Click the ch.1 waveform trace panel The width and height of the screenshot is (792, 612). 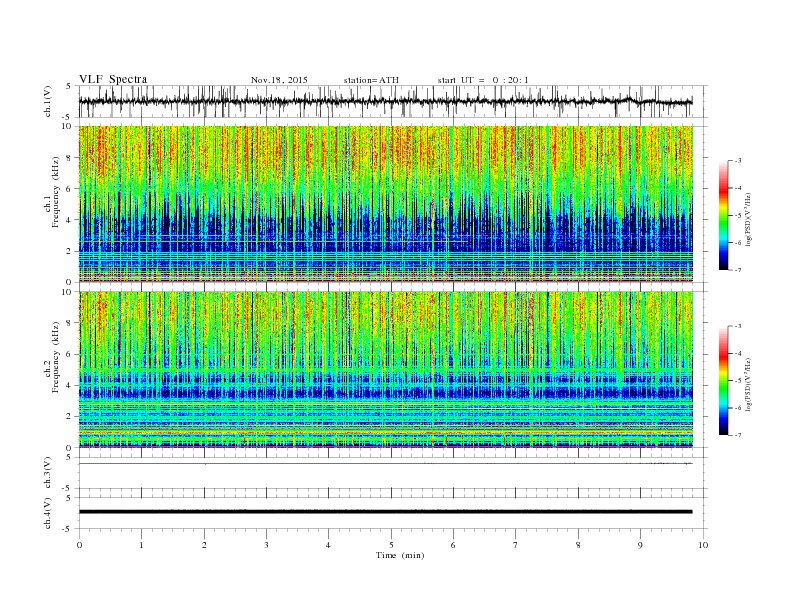(393, 101)
